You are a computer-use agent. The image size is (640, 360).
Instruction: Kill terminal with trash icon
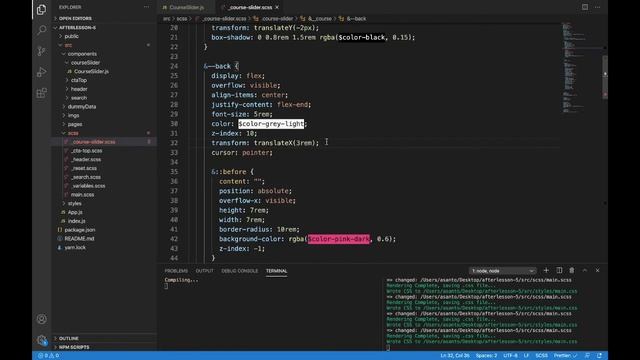[x=572, y=270]
